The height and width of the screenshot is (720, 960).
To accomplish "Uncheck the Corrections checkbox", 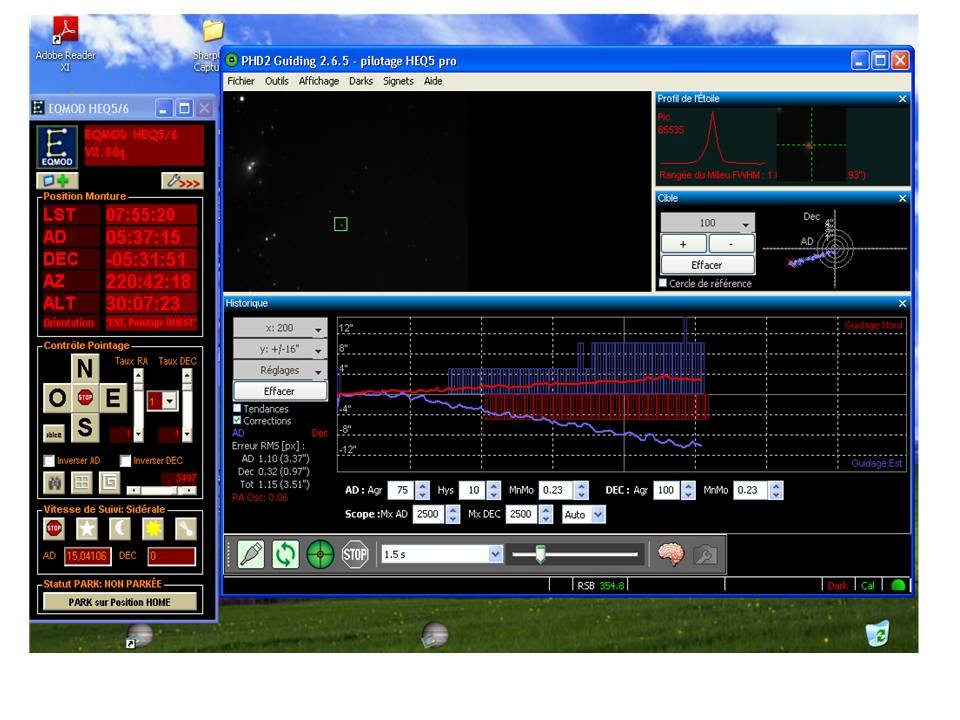I will 237,421.
